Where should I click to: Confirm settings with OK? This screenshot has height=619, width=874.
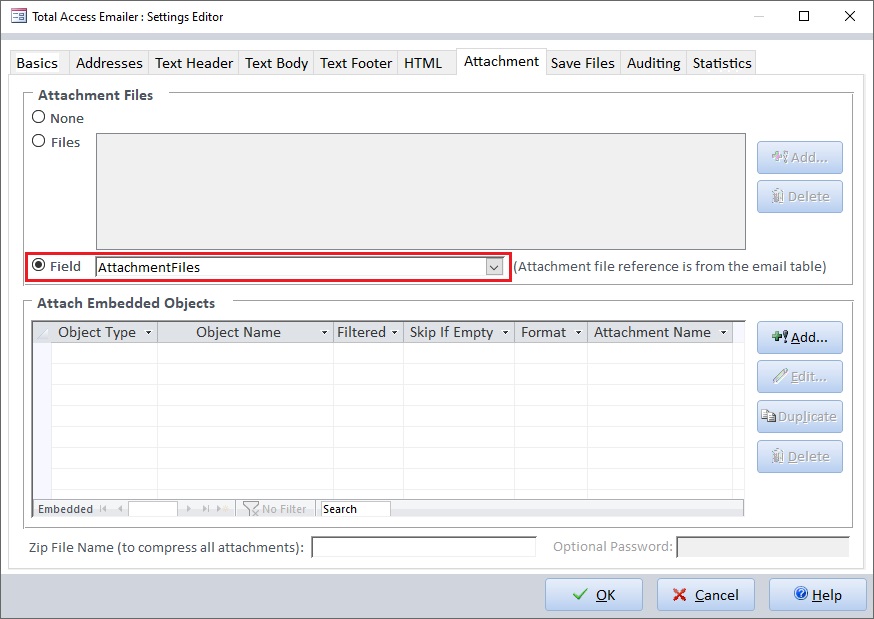(x=594, y=594)
